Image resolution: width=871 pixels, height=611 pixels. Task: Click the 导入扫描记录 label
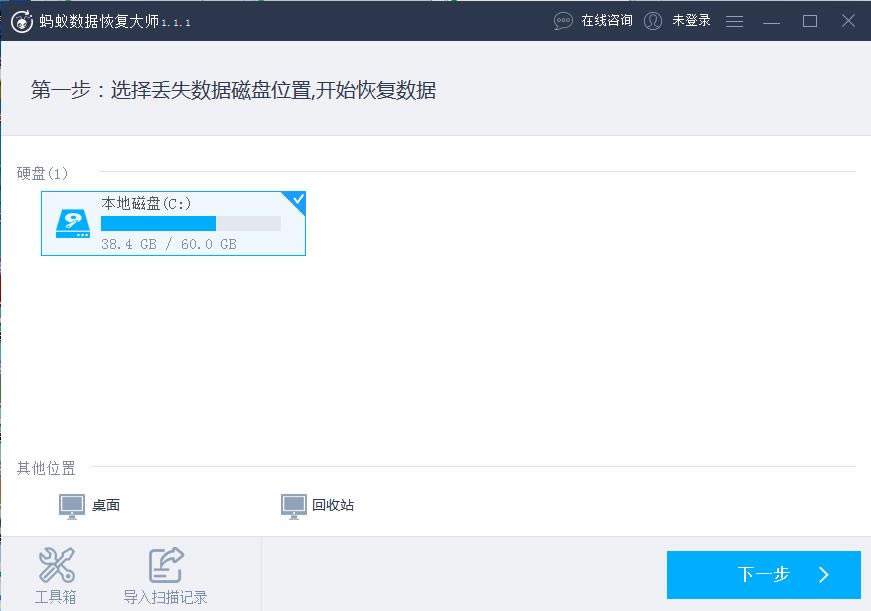166,597
